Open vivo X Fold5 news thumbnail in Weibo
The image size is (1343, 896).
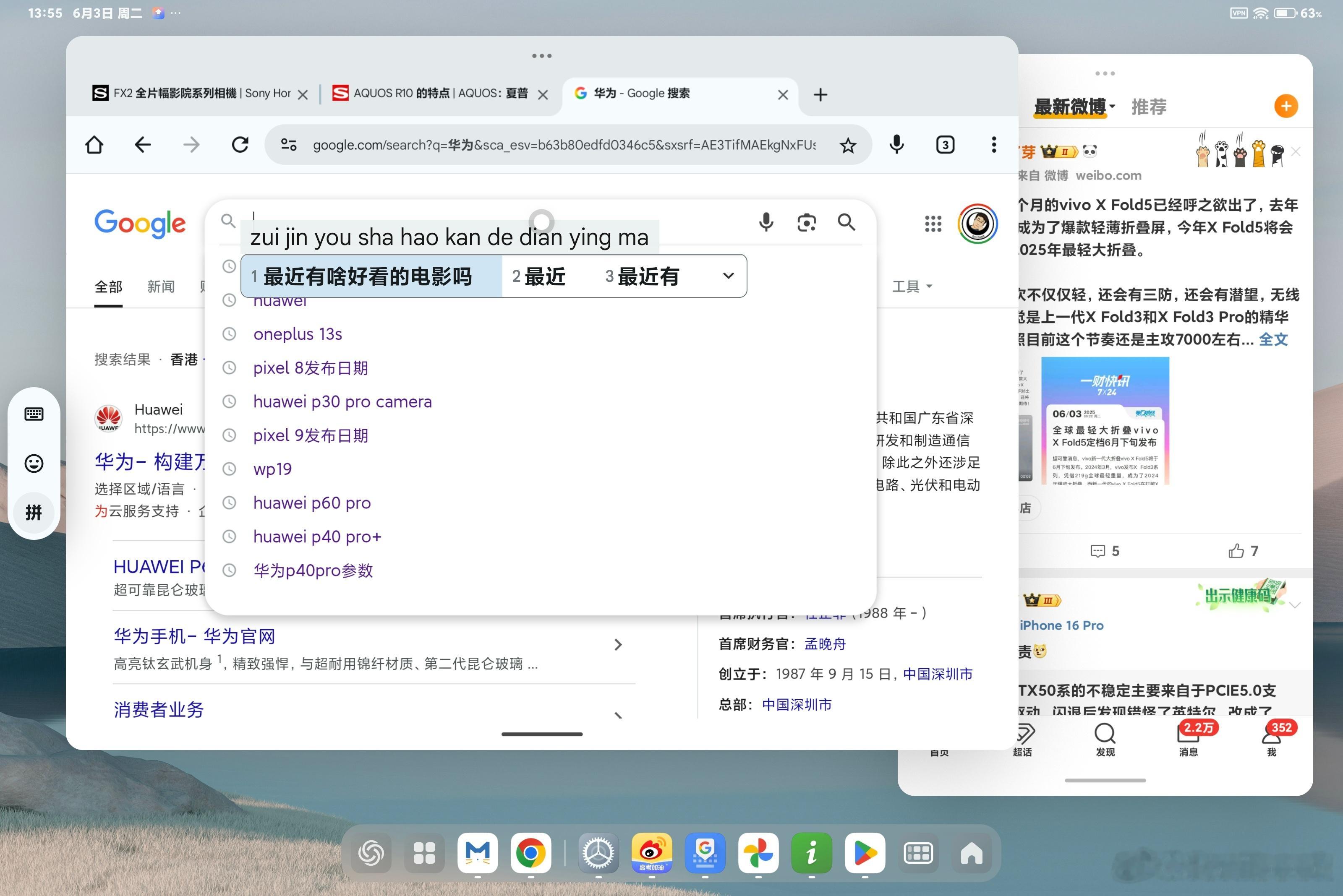coord(1105,421)
